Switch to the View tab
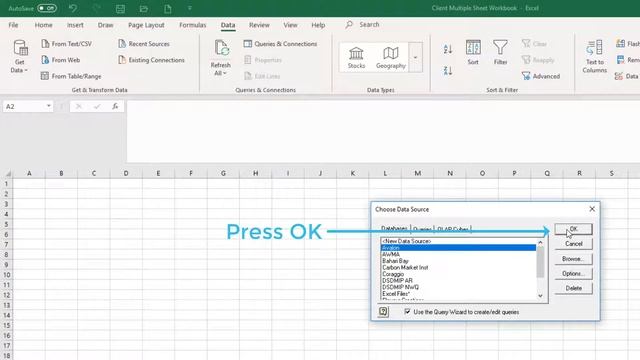Screen dimensions: 640x360 tap(291, 25)
